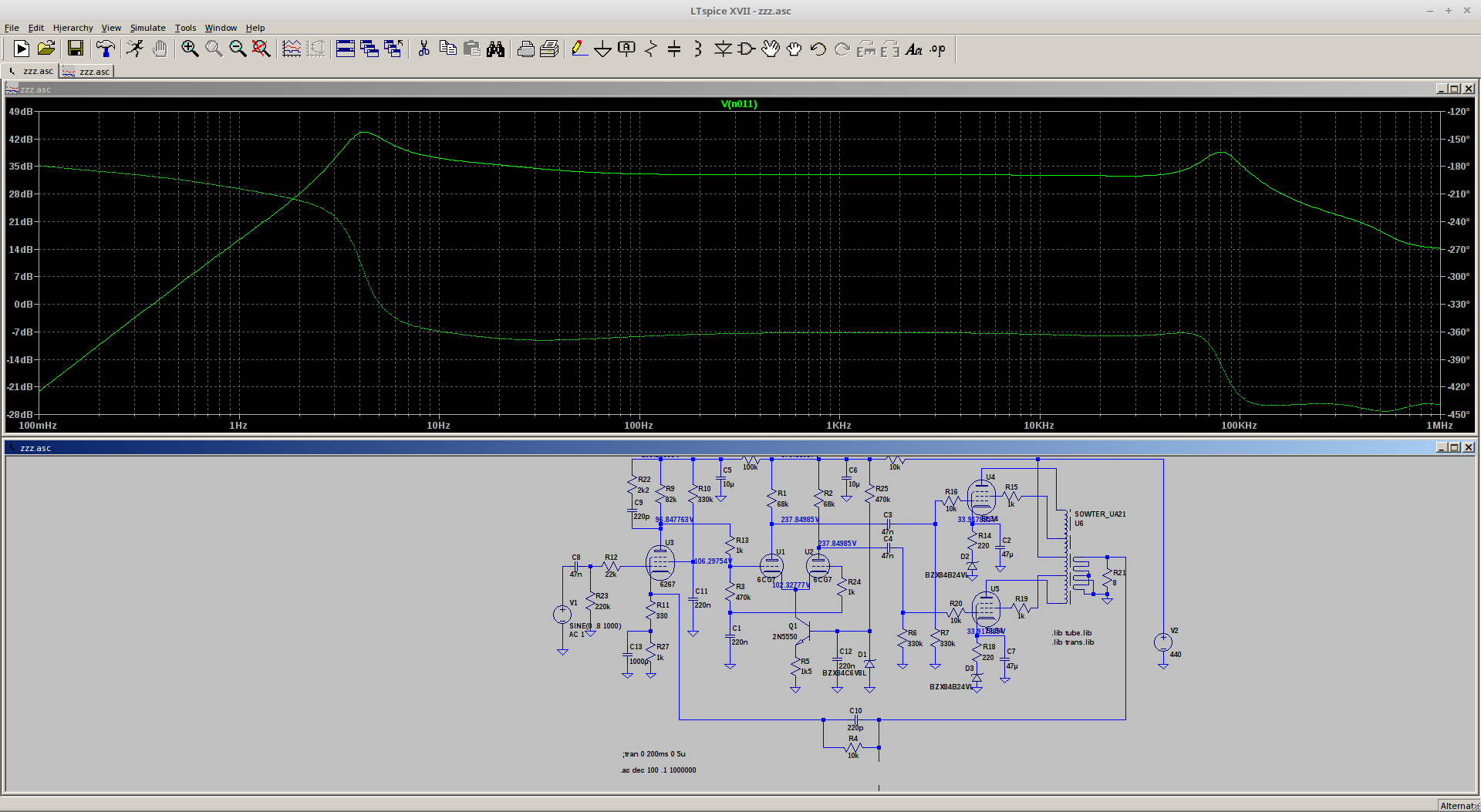Select the Pan magnifier tool
The width and height of the screenshot is (1481, 812).
[x=214, y=49]
